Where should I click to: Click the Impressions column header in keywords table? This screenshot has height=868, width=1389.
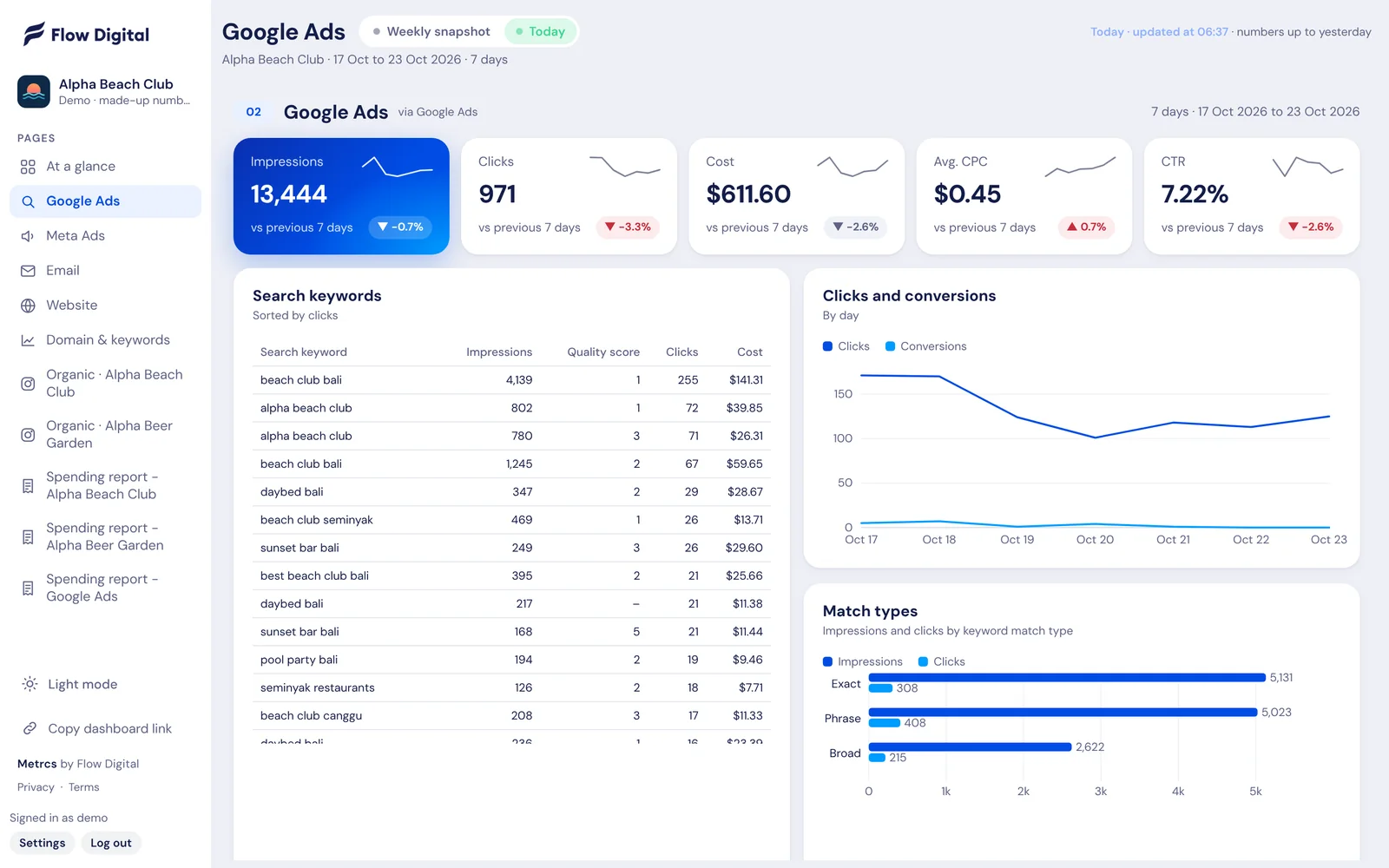click(499, 352)
